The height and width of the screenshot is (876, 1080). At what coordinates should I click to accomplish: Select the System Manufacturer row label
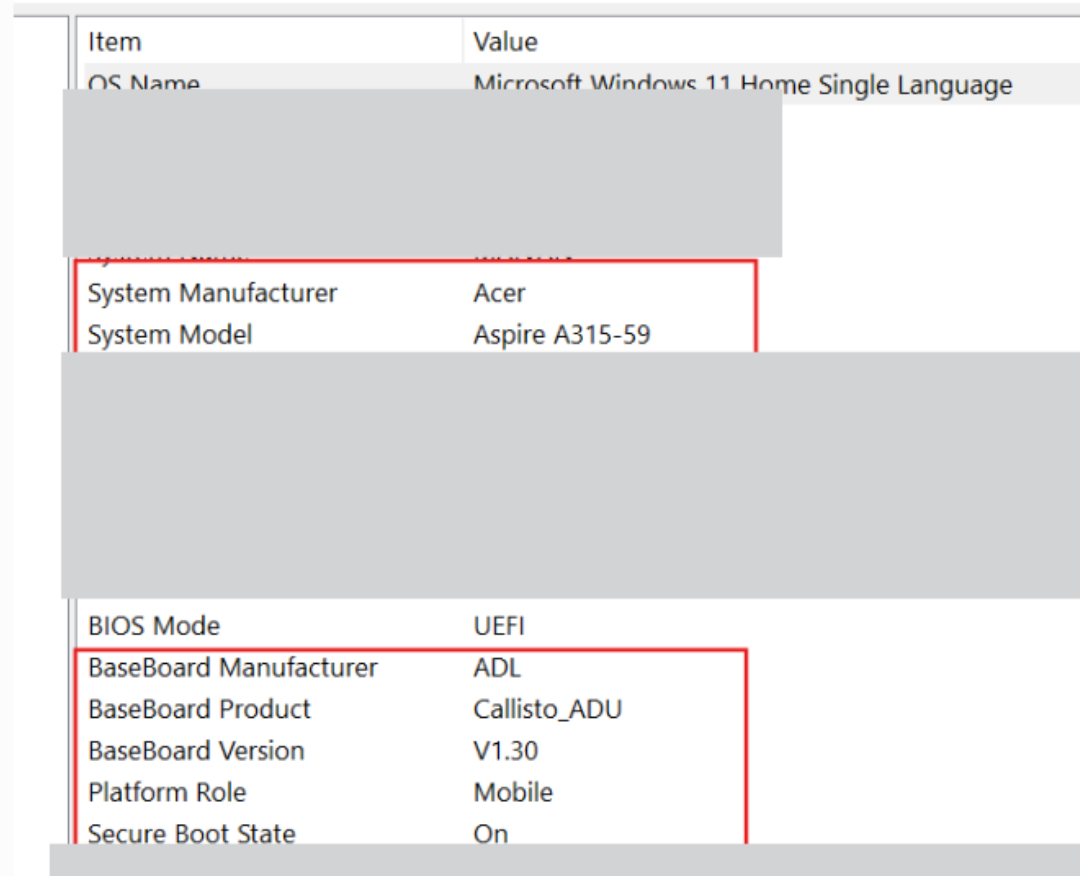tap(212, 293)
